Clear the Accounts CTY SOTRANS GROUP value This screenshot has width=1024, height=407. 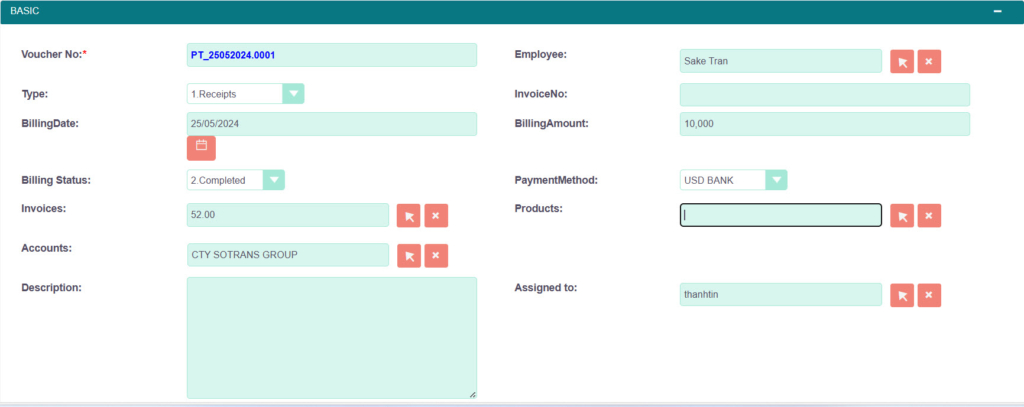pos(435,255)
